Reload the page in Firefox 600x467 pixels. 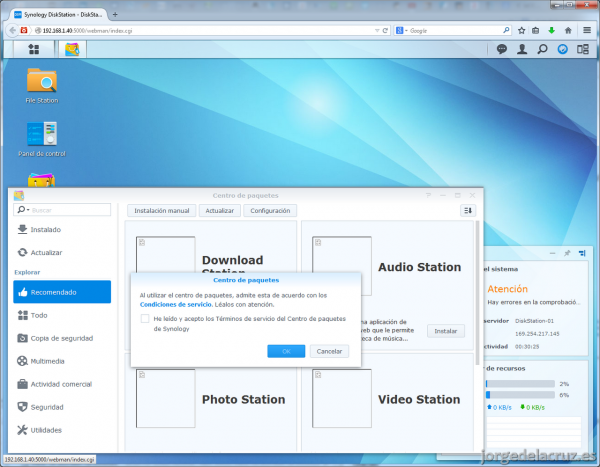[385, 31]
